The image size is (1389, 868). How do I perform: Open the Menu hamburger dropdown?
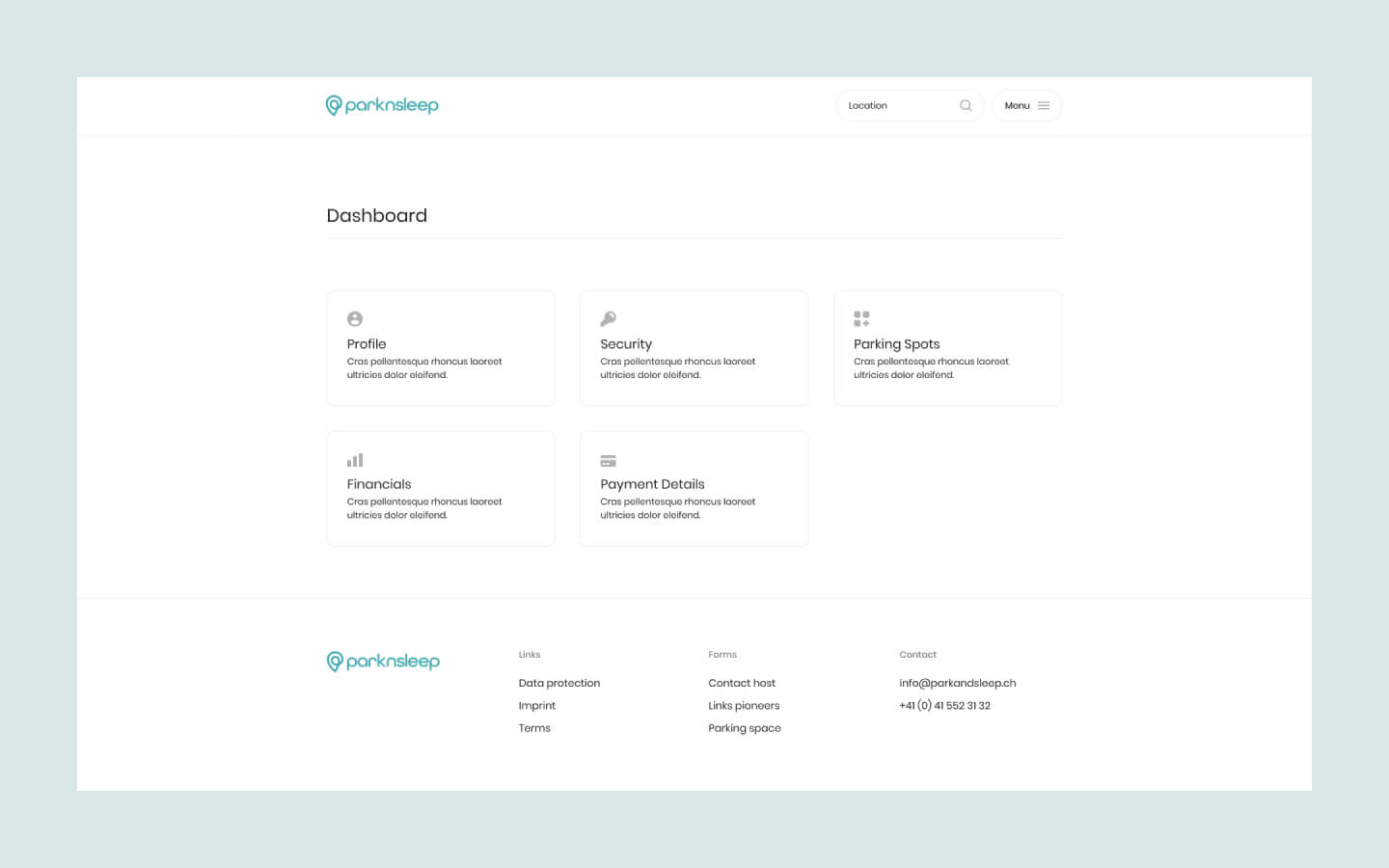(x=1026, y=106)
